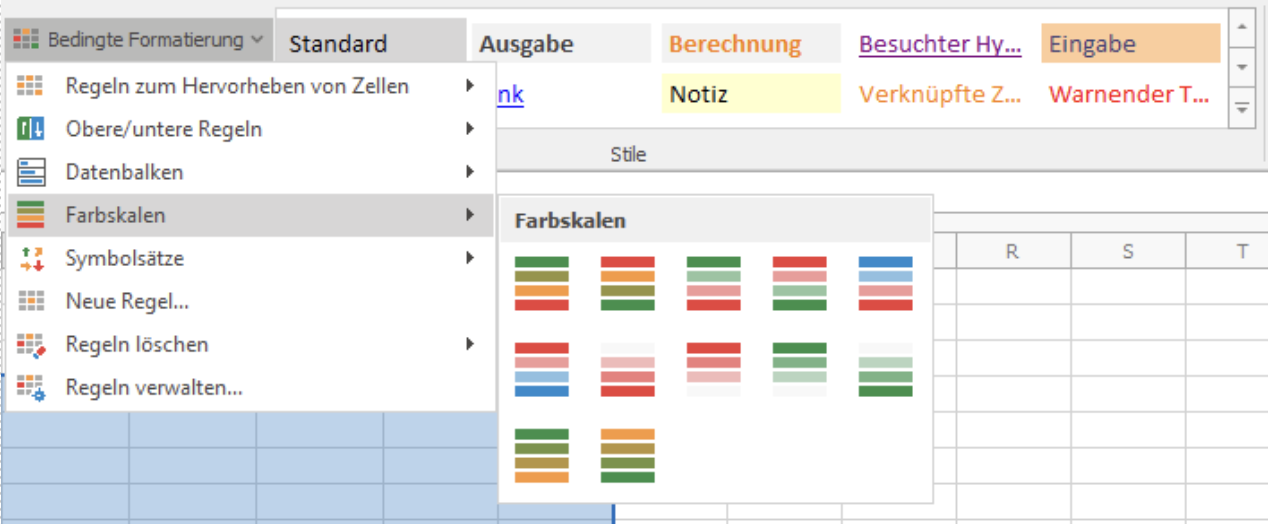1268x524 pixels.
Task: Expand arrow next to Regeln zum Hervorheben von Zellen
Action: pos(469,86)
